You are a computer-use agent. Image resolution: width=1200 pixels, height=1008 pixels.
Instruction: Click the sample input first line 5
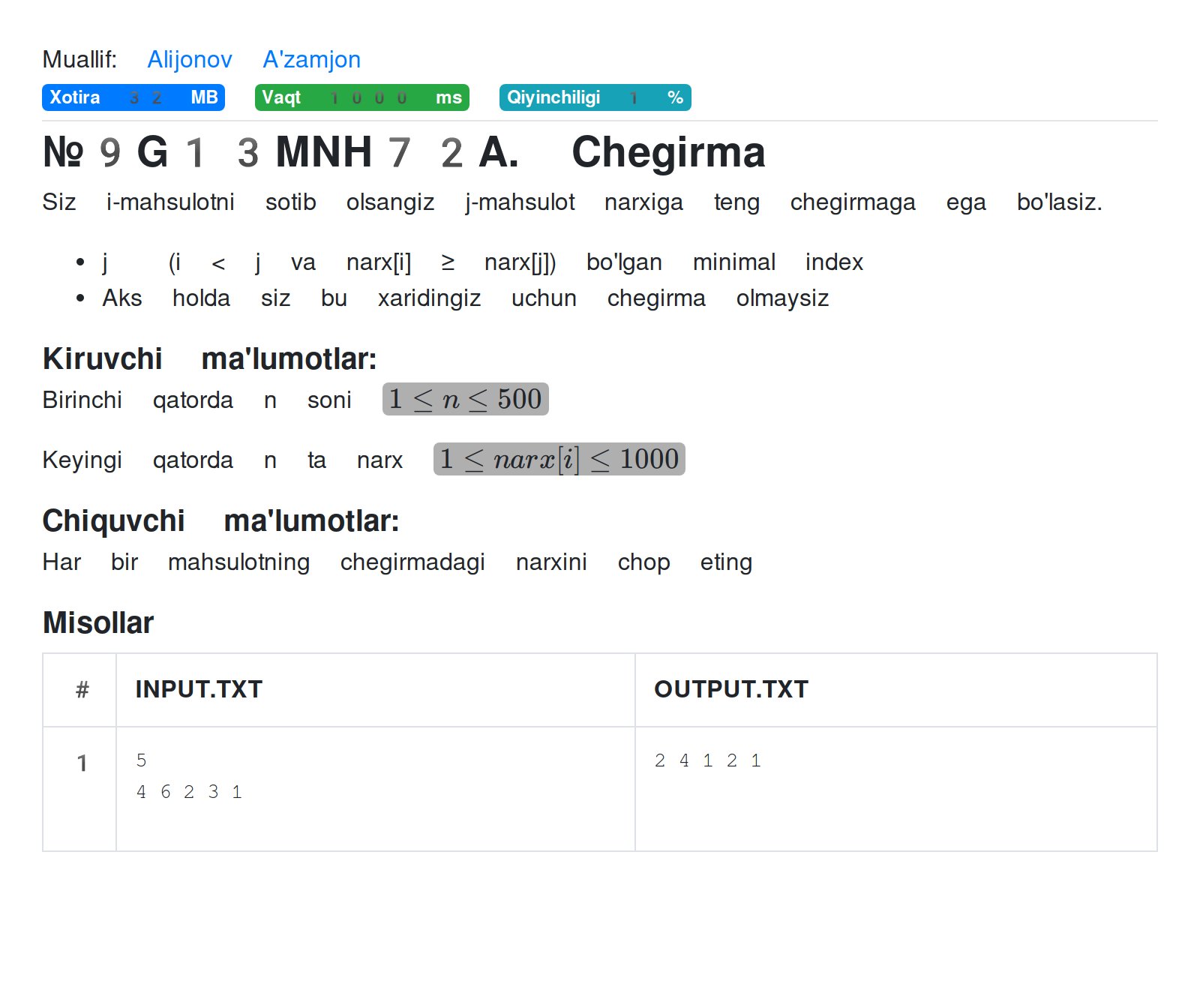tap(141, 760)
